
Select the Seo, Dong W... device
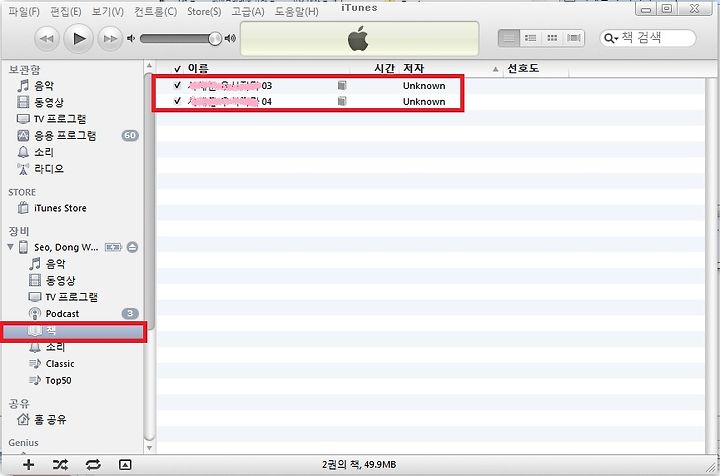pos(66,247)
